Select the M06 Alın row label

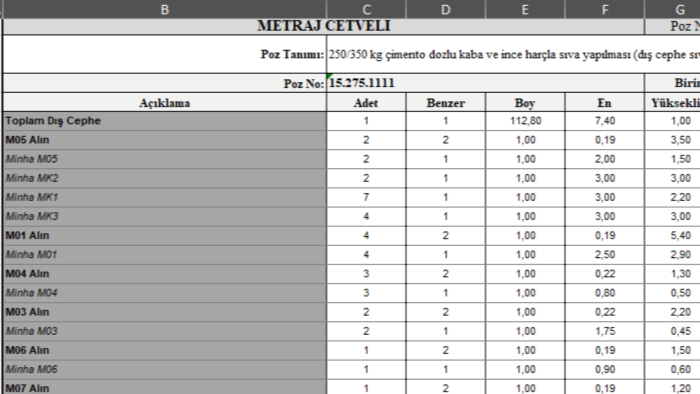click(x=165, y=350)
